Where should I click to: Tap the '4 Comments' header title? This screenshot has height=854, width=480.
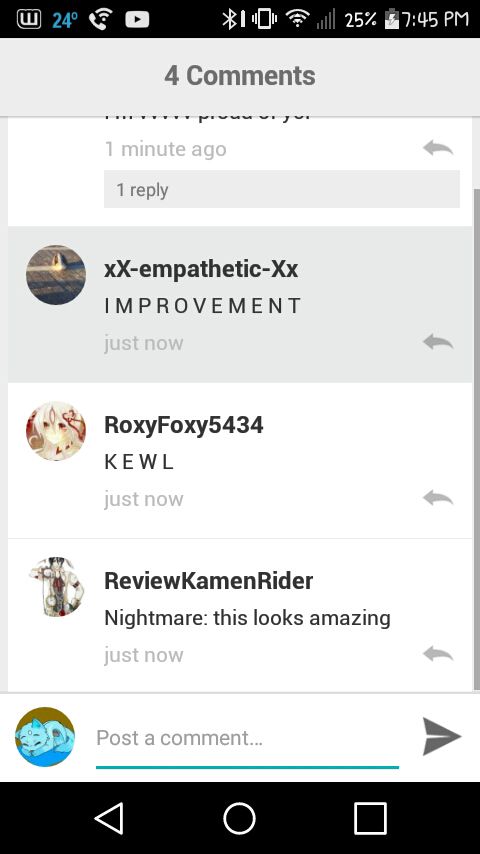240,75
